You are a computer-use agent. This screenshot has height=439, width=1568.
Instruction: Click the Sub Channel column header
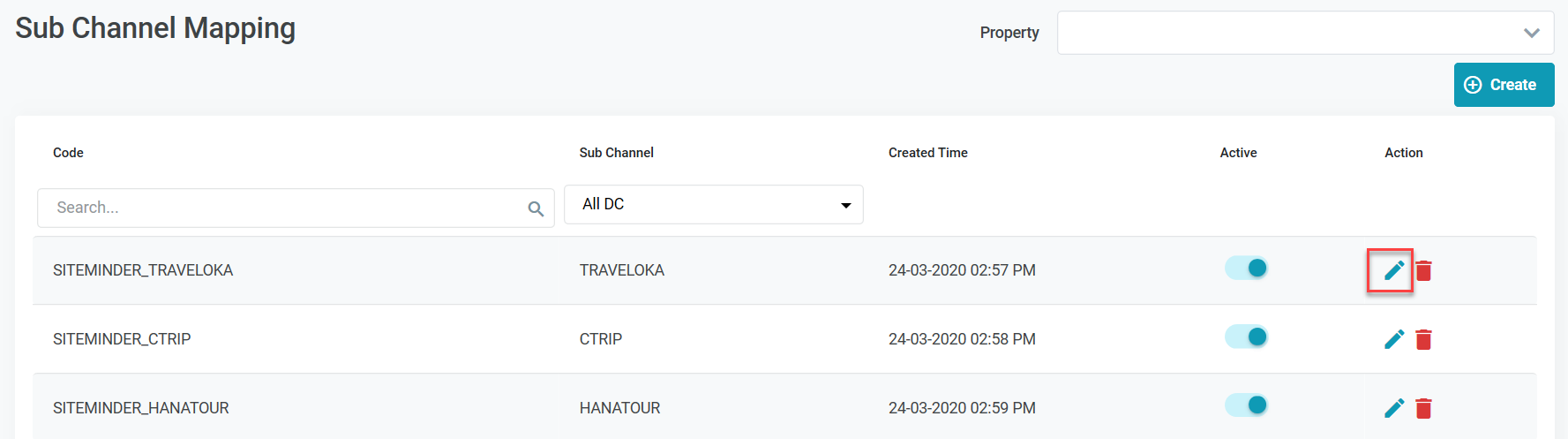click(616, 153)
